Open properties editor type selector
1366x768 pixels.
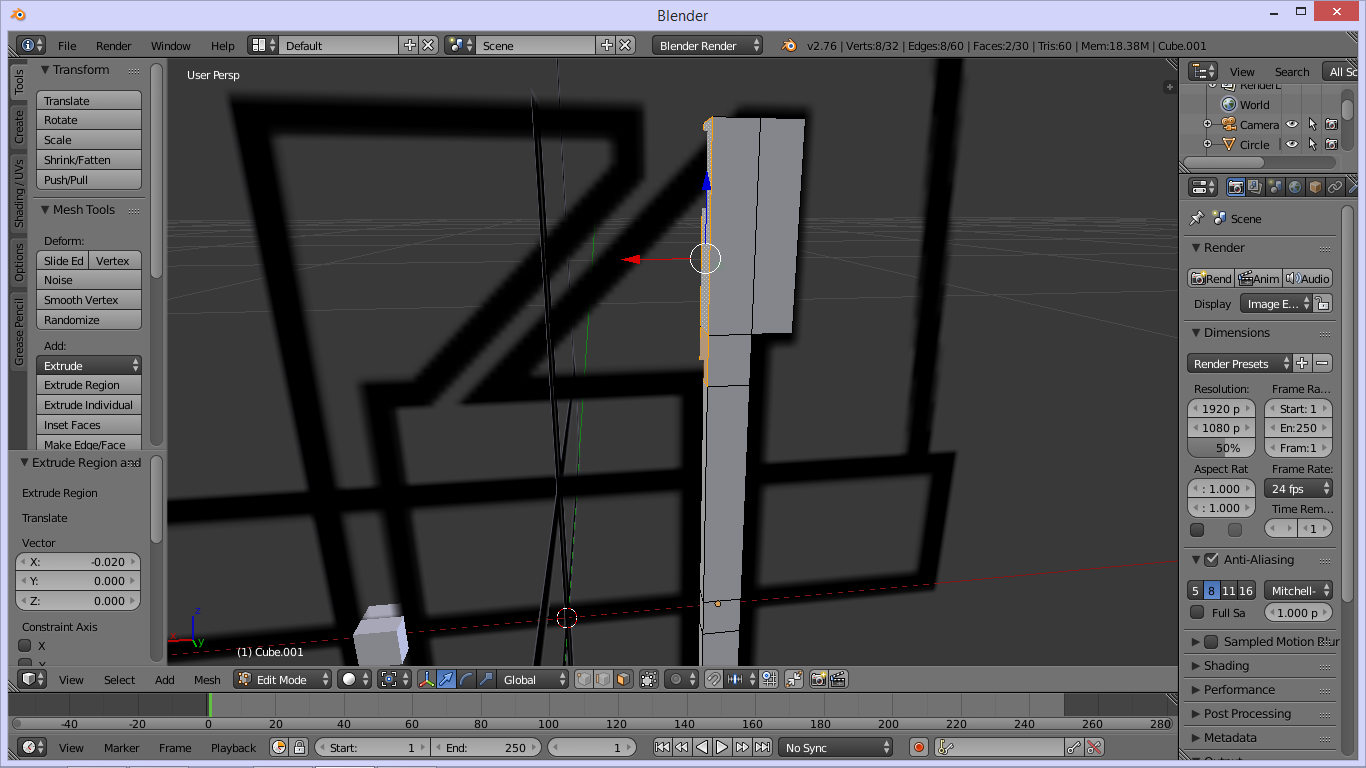(1204, 187)
